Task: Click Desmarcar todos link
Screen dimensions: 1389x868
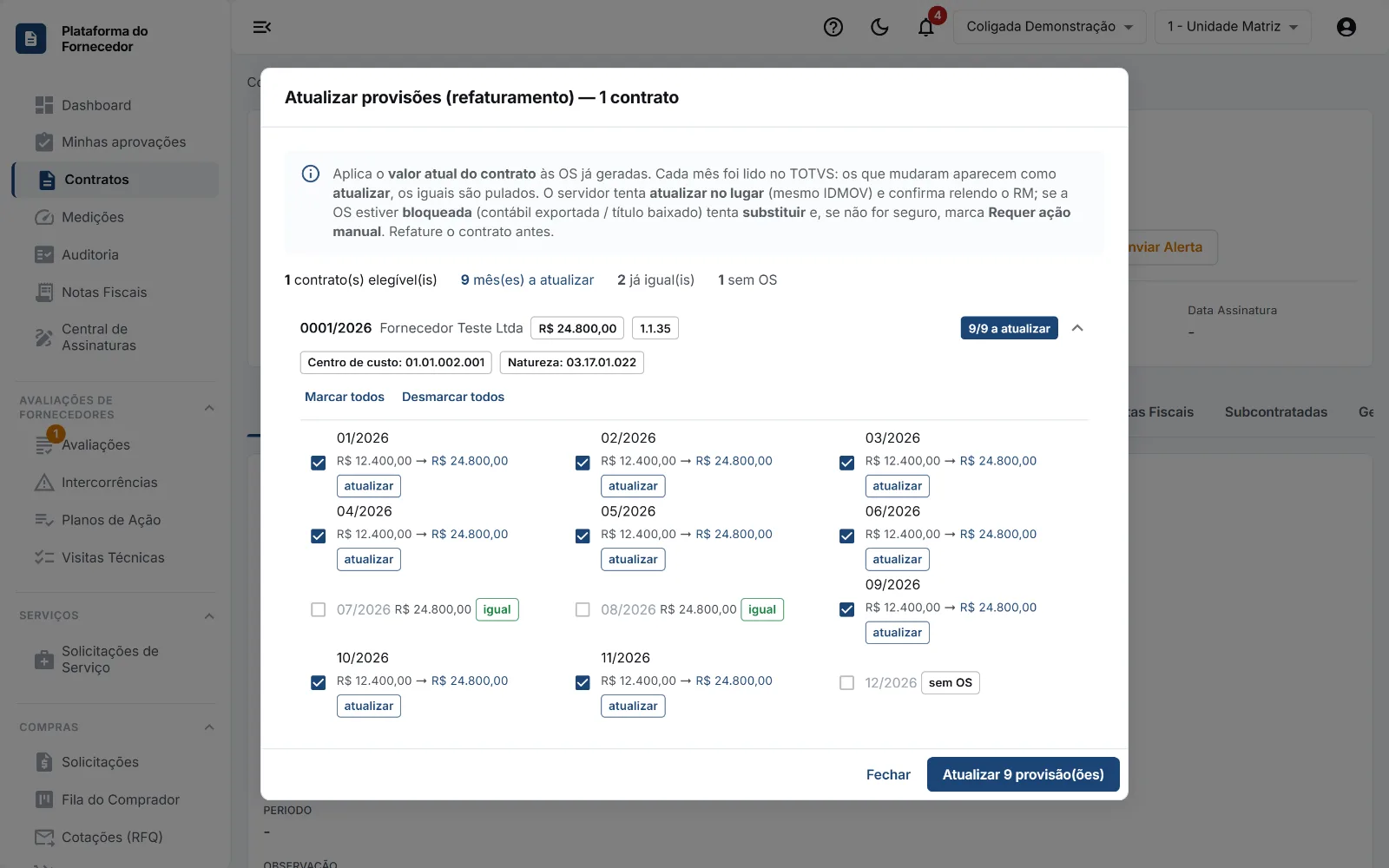Action: pyautogui.click(x=453, y=397)
